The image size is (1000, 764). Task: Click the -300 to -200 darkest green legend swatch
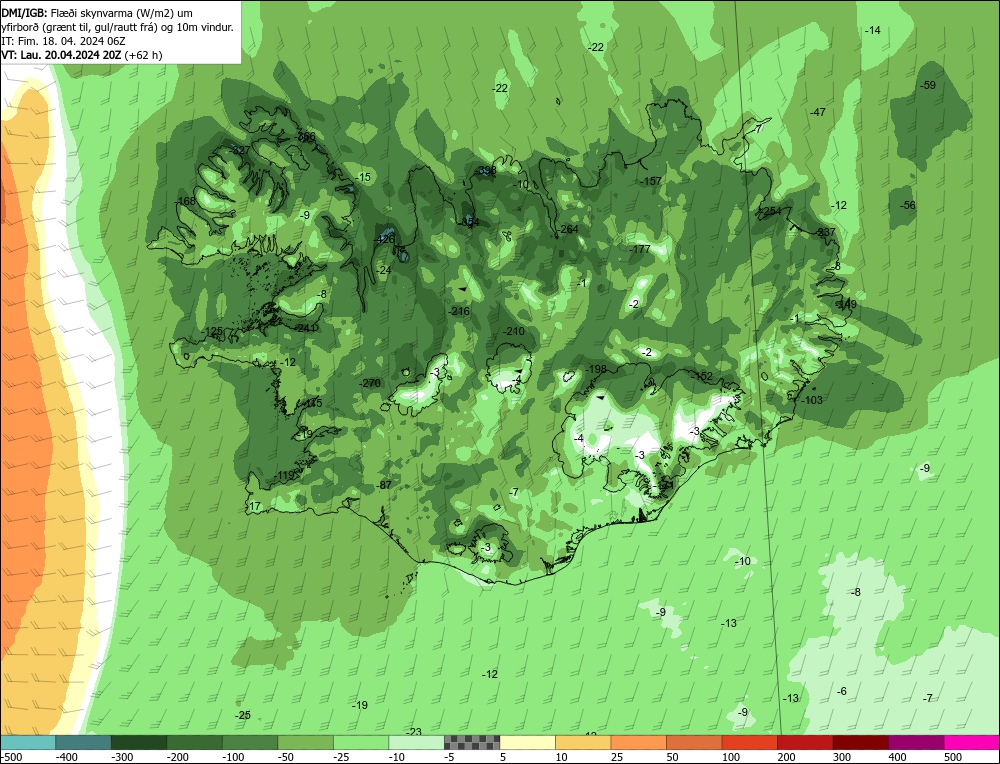(x=139, y=742)
